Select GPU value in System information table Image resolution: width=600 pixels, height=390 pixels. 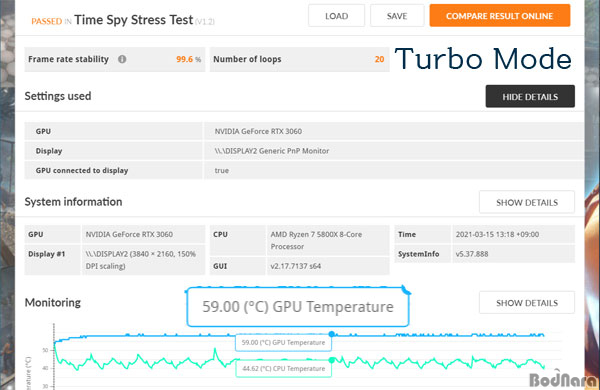[x=129, y=234]
